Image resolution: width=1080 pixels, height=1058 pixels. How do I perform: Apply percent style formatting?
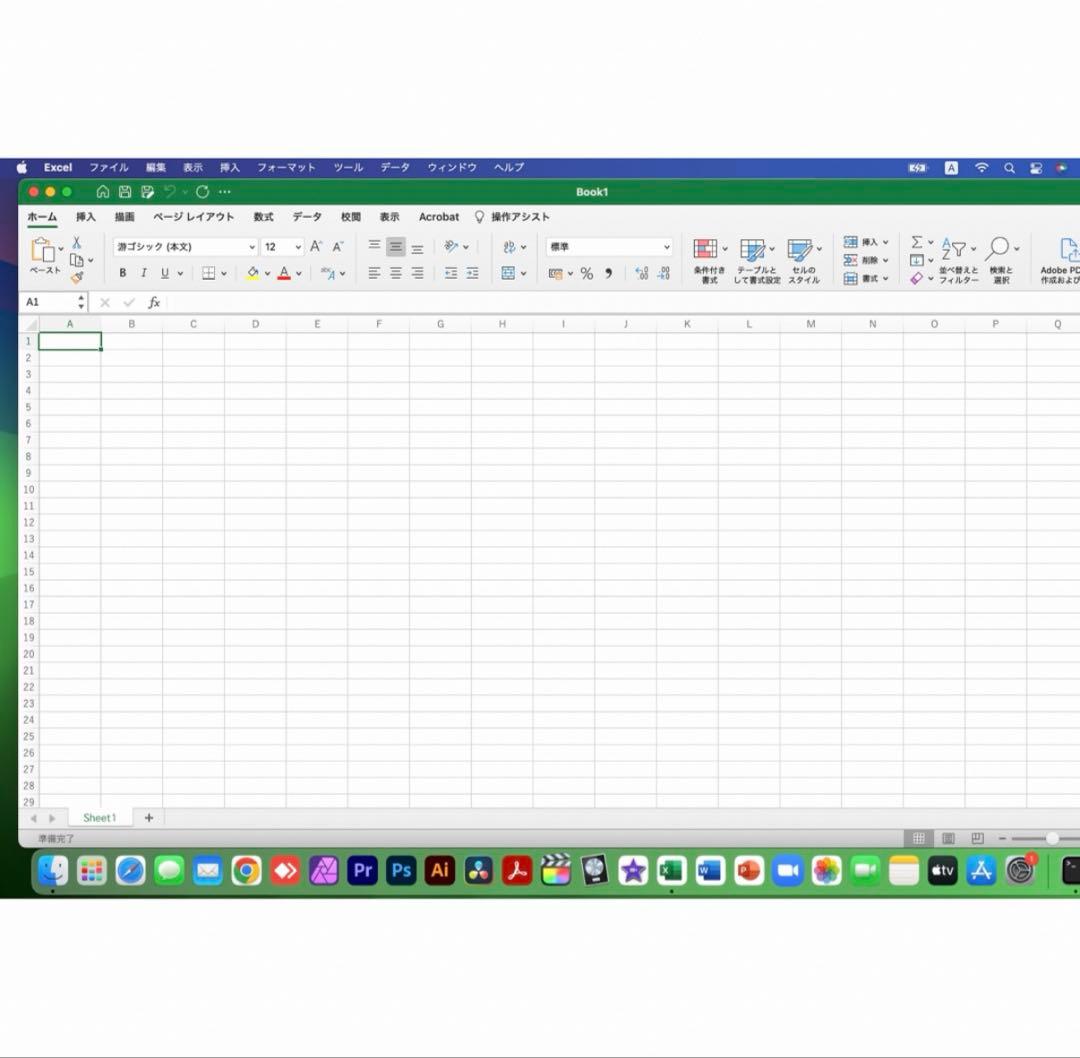[587, 273]
